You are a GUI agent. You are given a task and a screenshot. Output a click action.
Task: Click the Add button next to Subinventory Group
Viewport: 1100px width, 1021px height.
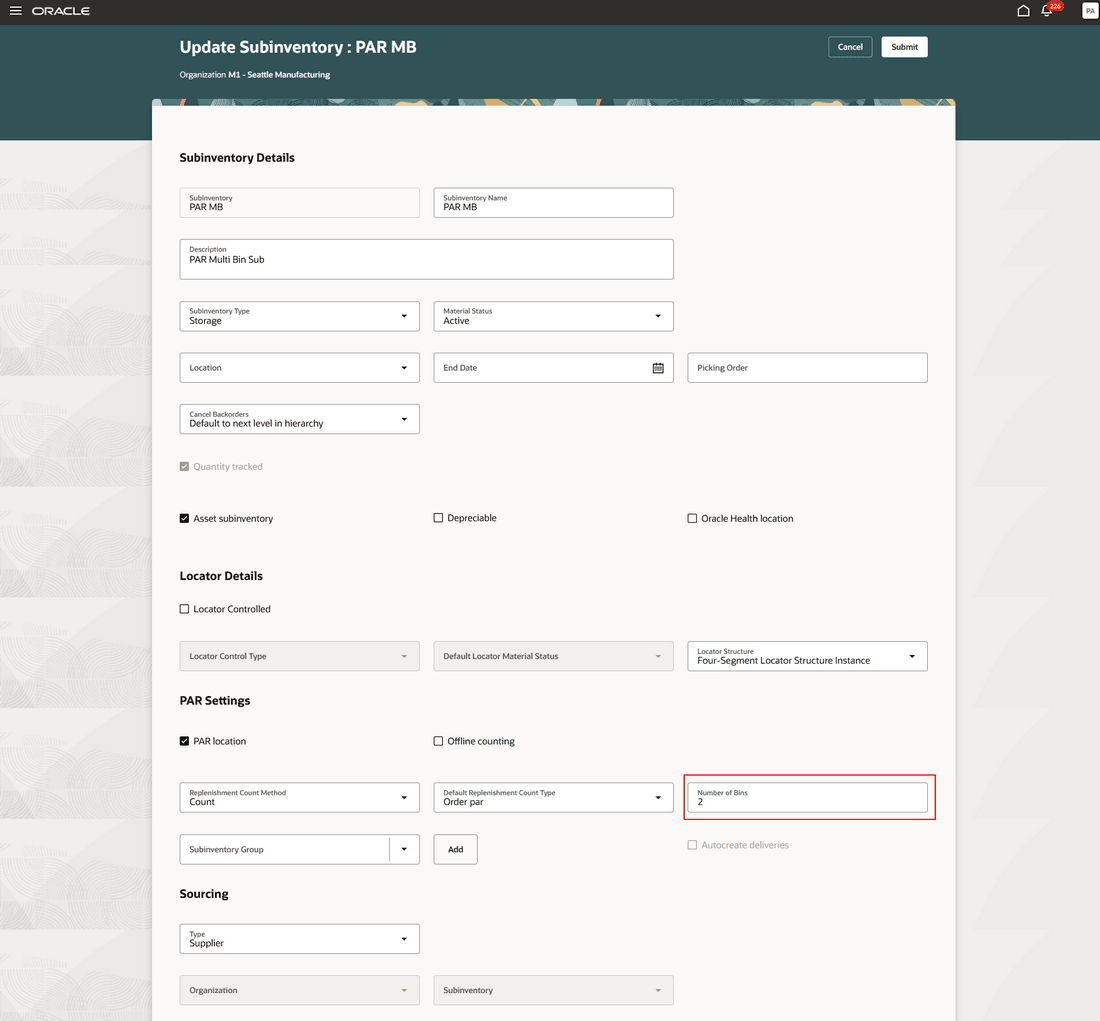coord(455,849)
